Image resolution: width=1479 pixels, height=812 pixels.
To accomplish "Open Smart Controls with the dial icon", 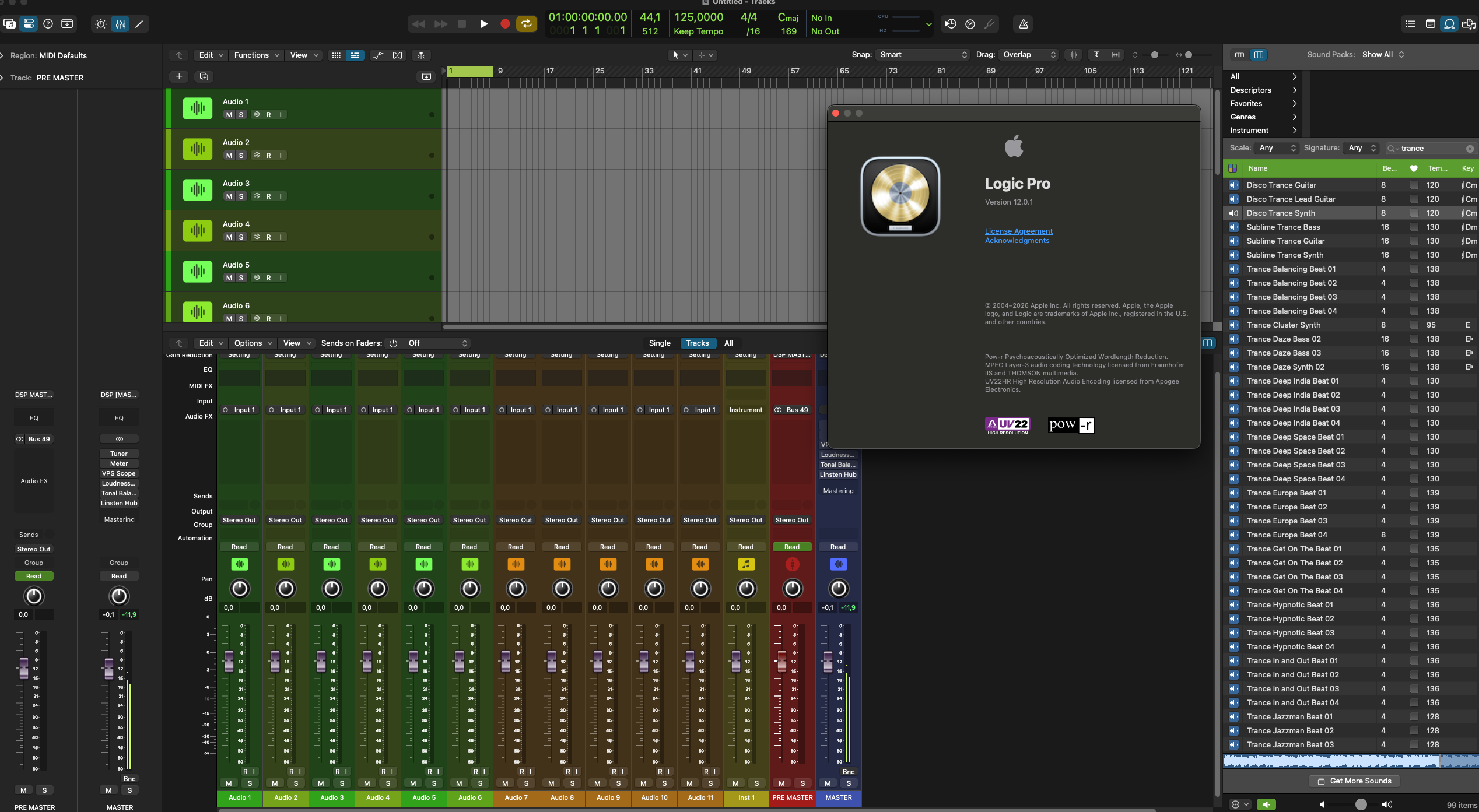I will click(101, 24).
